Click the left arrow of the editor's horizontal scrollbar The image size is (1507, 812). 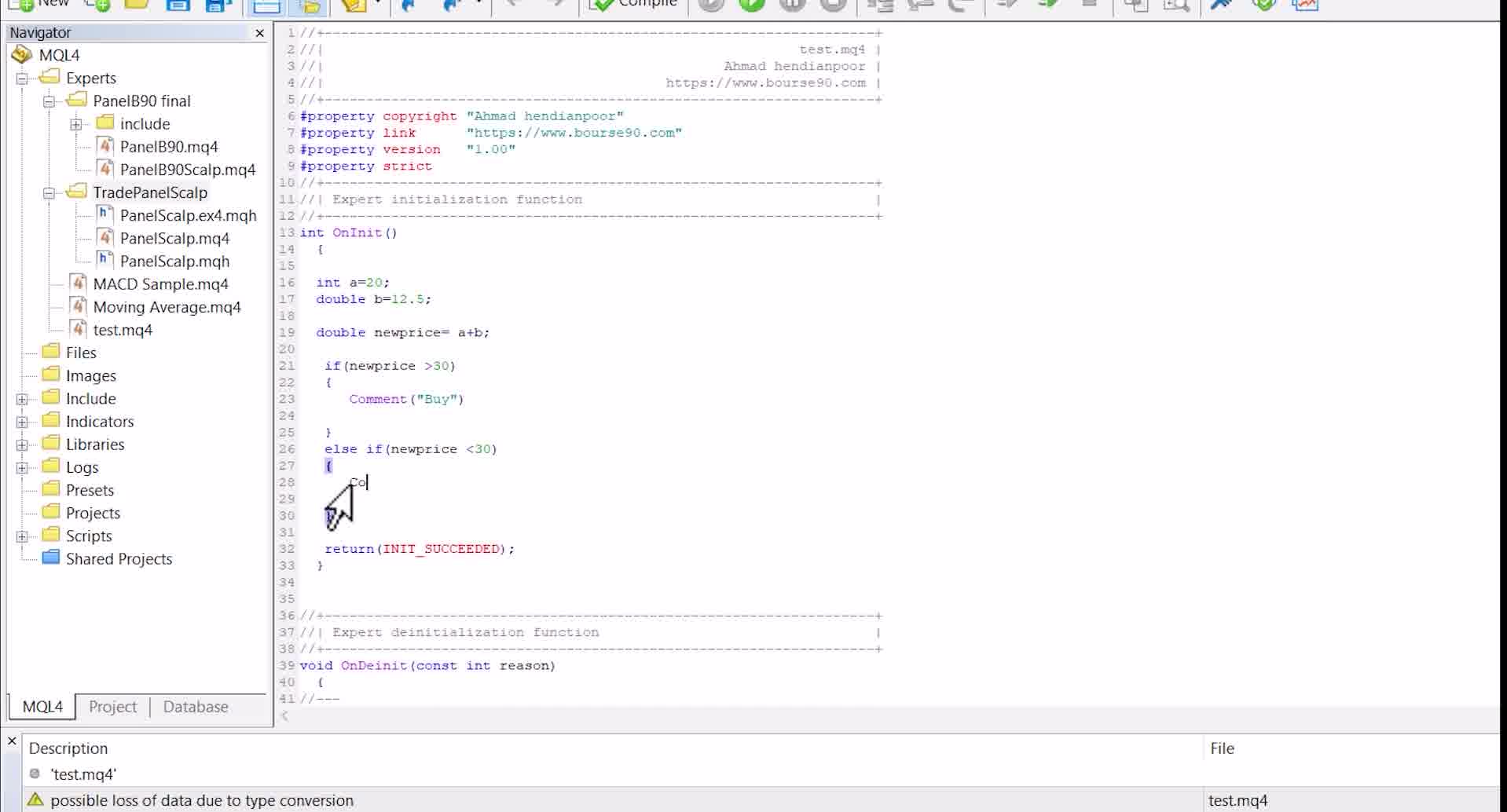coord(284,715)
